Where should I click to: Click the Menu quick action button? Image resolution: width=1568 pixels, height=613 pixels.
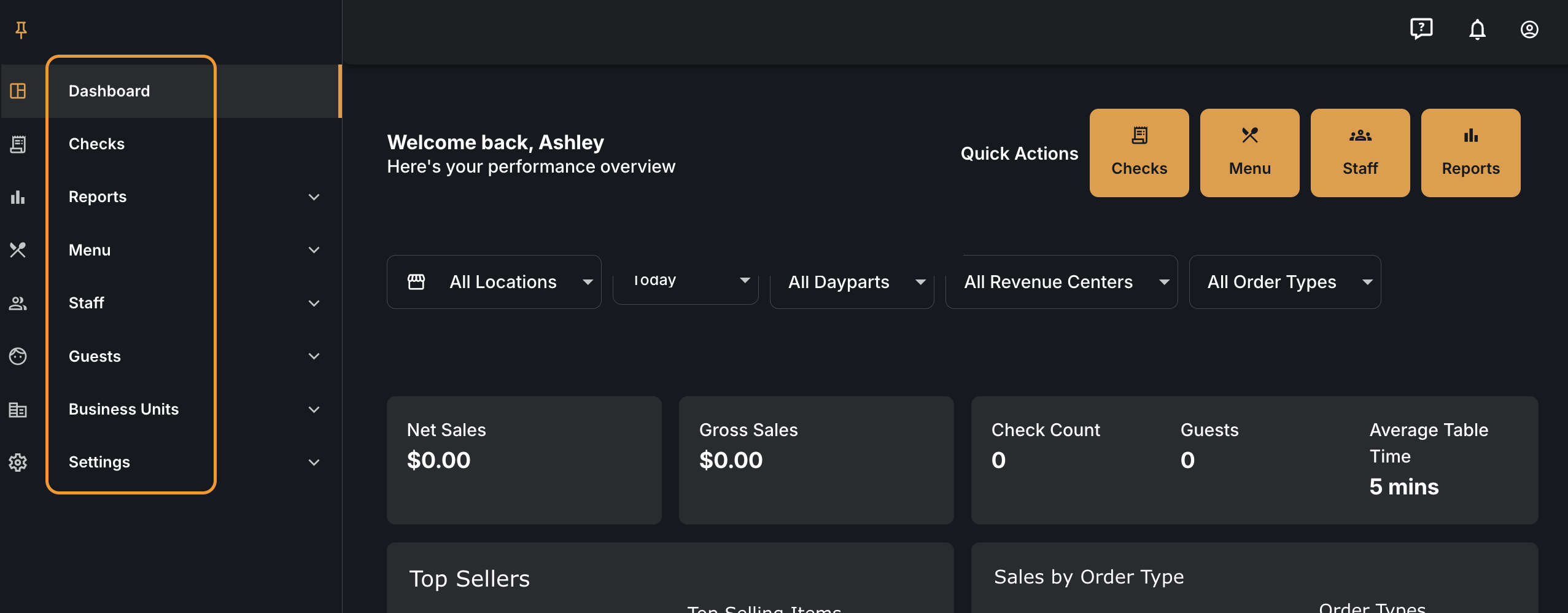coord(1250,153)
